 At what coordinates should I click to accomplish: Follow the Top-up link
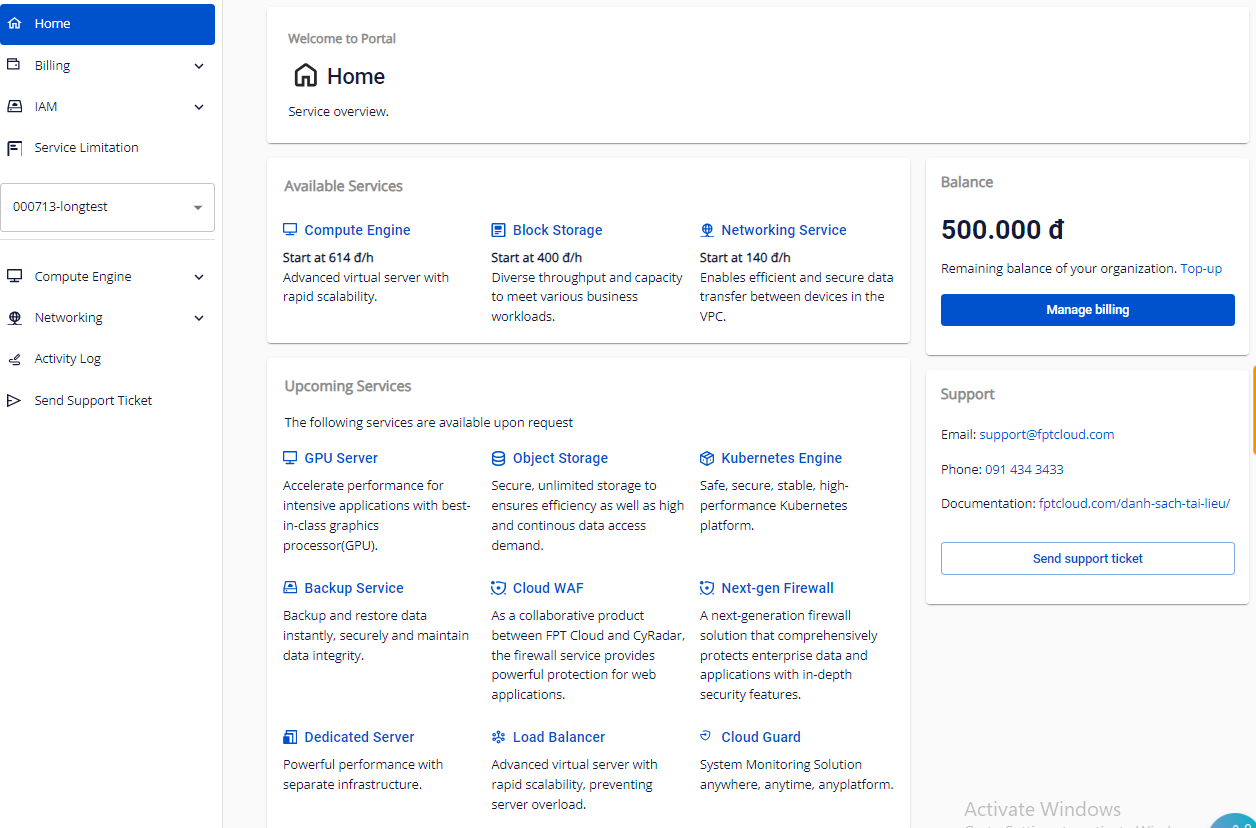coord(1201,269)
